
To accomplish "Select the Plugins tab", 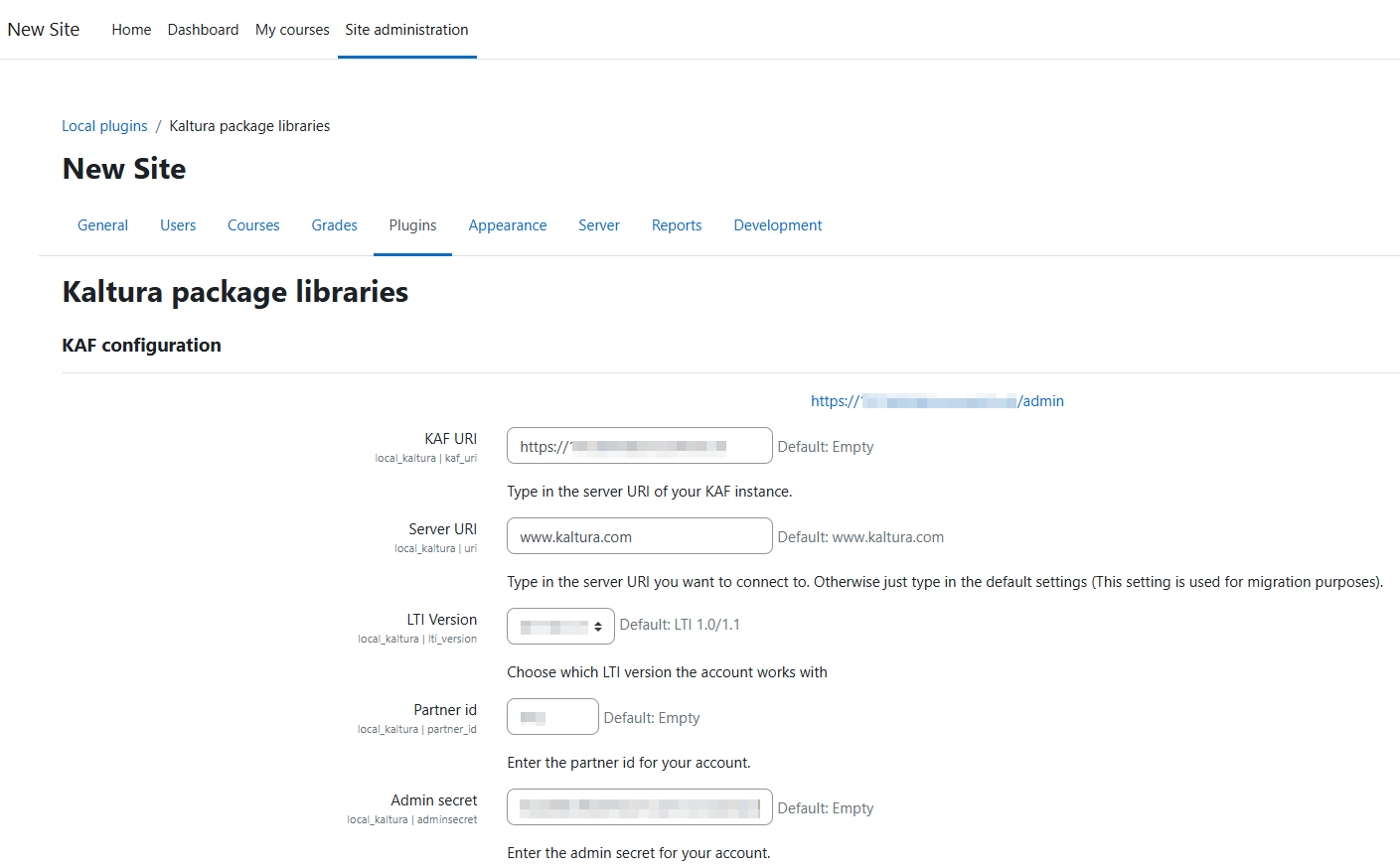I will [x=412, y=225].
